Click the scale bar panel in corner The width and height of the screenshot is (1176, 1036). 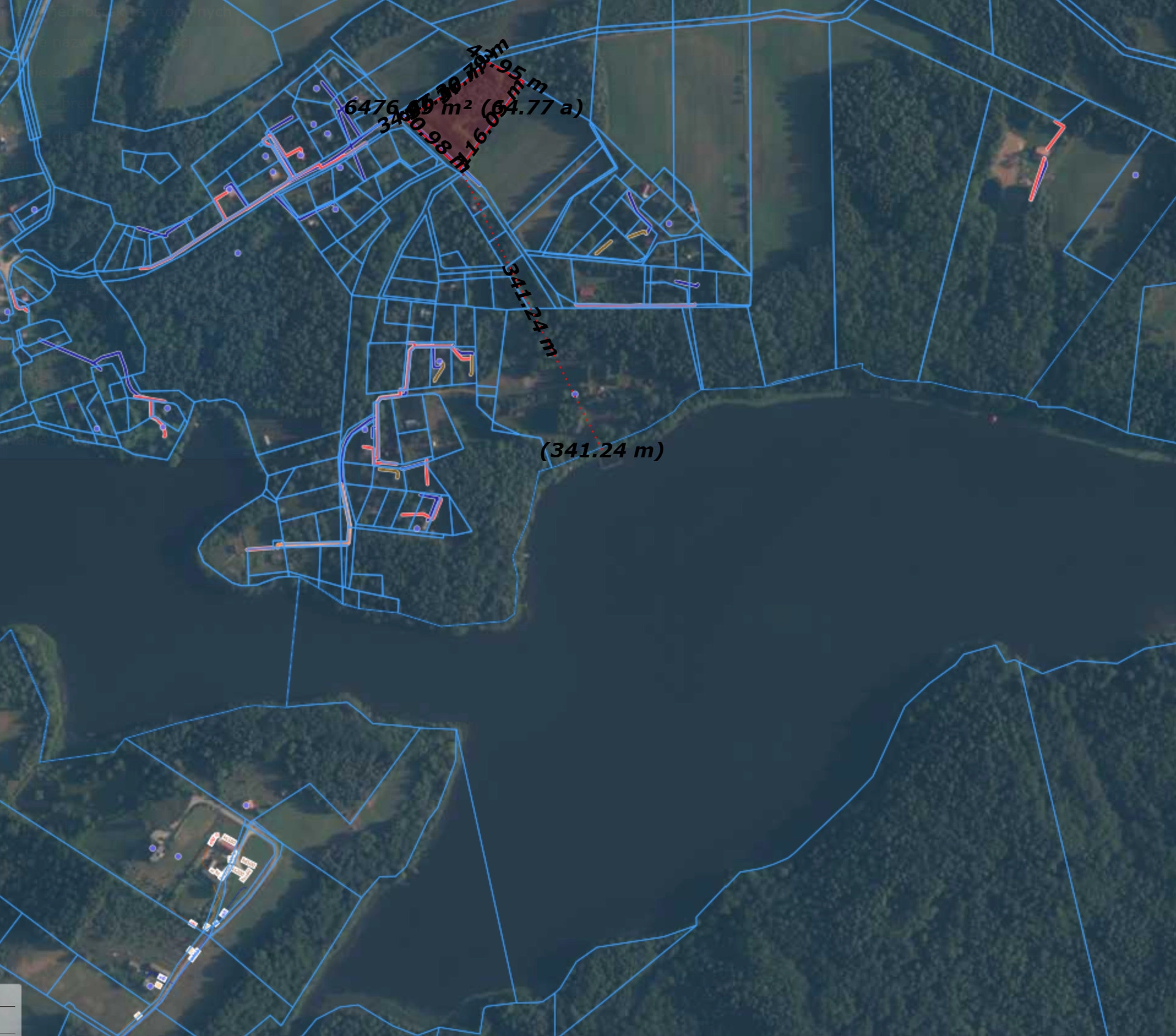point(10,1010)
